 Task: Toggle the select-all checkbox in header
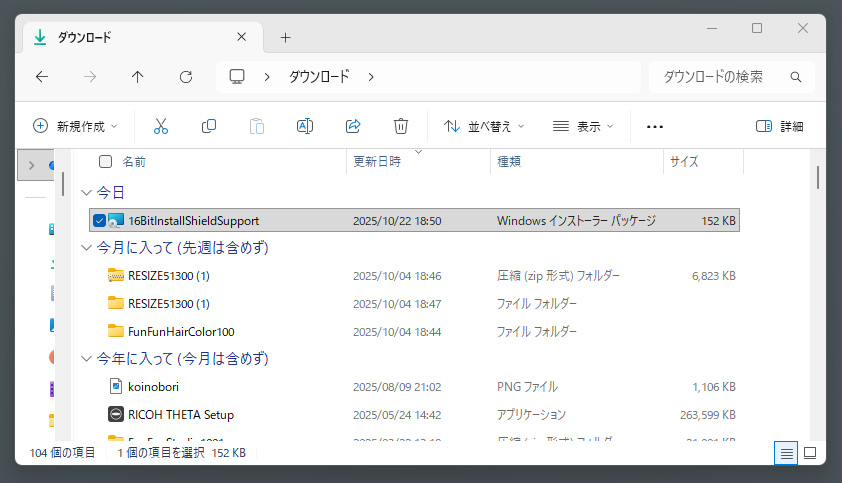click(x=106, y=161)
